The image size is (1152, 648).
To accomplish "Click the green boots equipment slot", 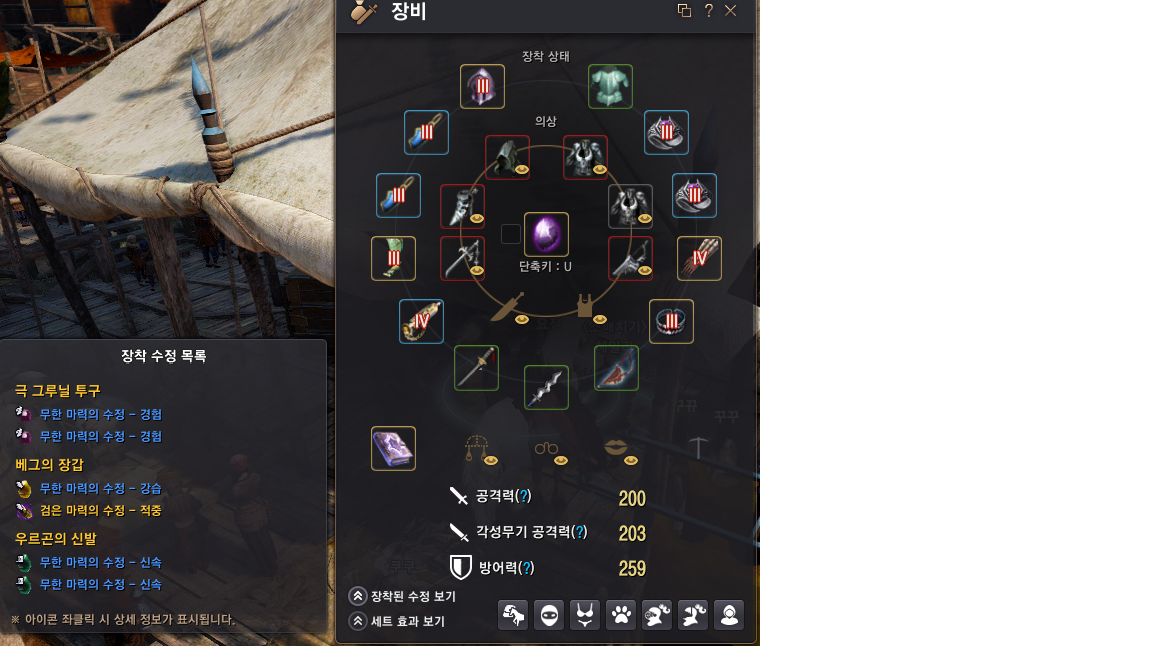I will pos(393,258).
